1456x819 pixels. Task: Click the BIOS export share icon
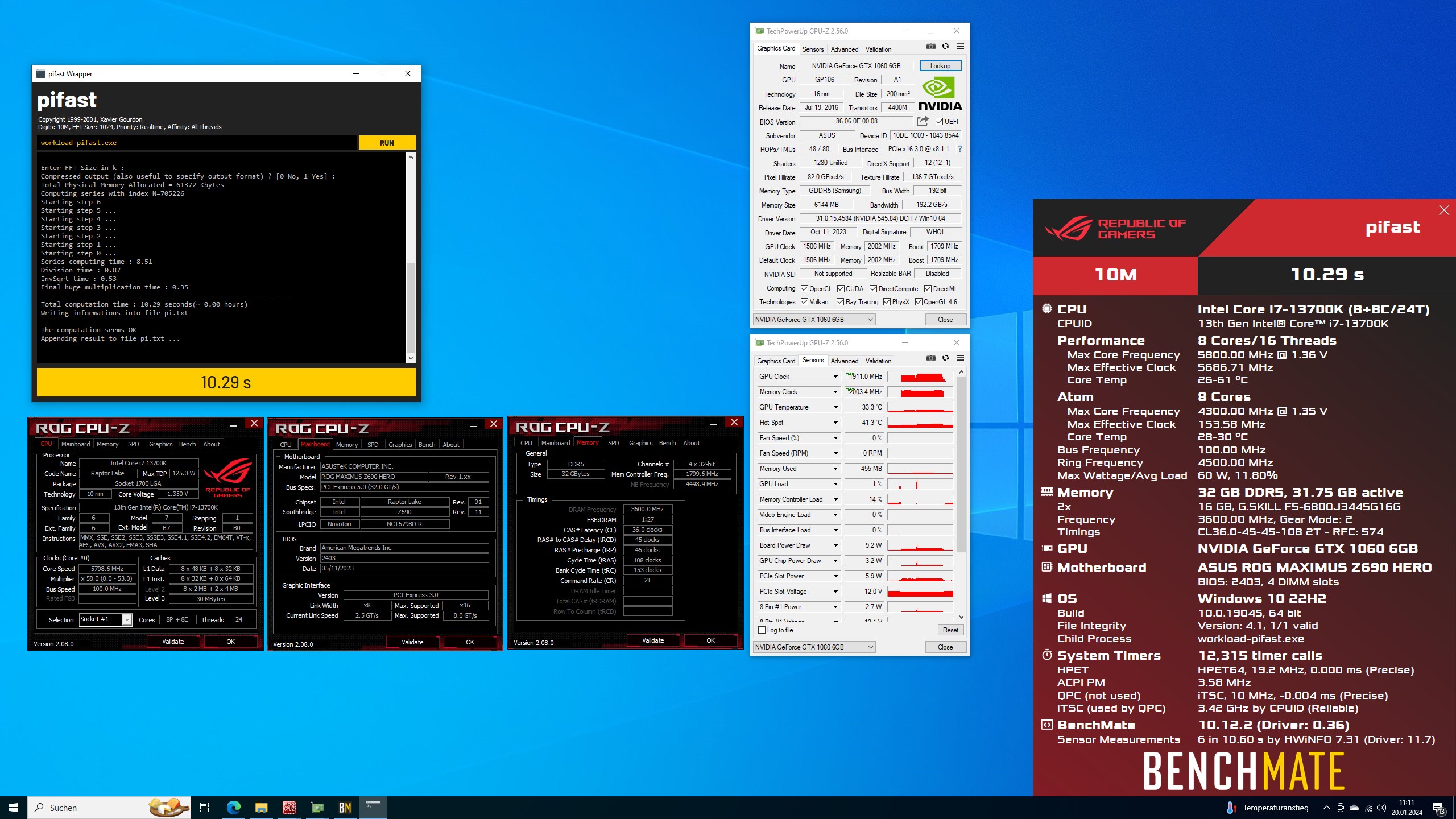point(923,121)
